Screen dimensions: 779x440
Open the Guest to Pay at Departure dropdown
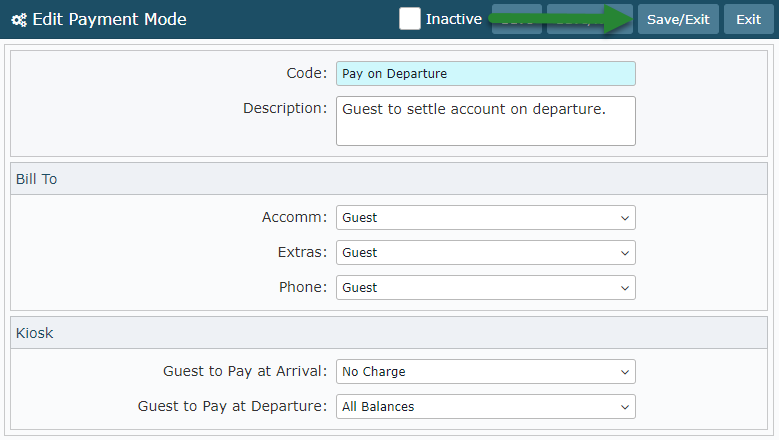485,407
